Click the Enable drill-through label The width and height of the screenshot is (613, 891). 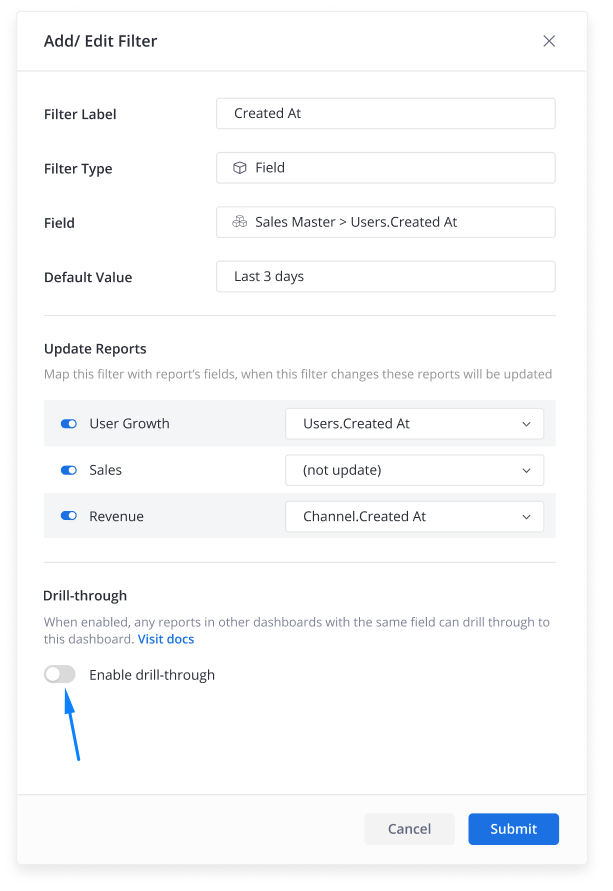click(x=152, y=675)
